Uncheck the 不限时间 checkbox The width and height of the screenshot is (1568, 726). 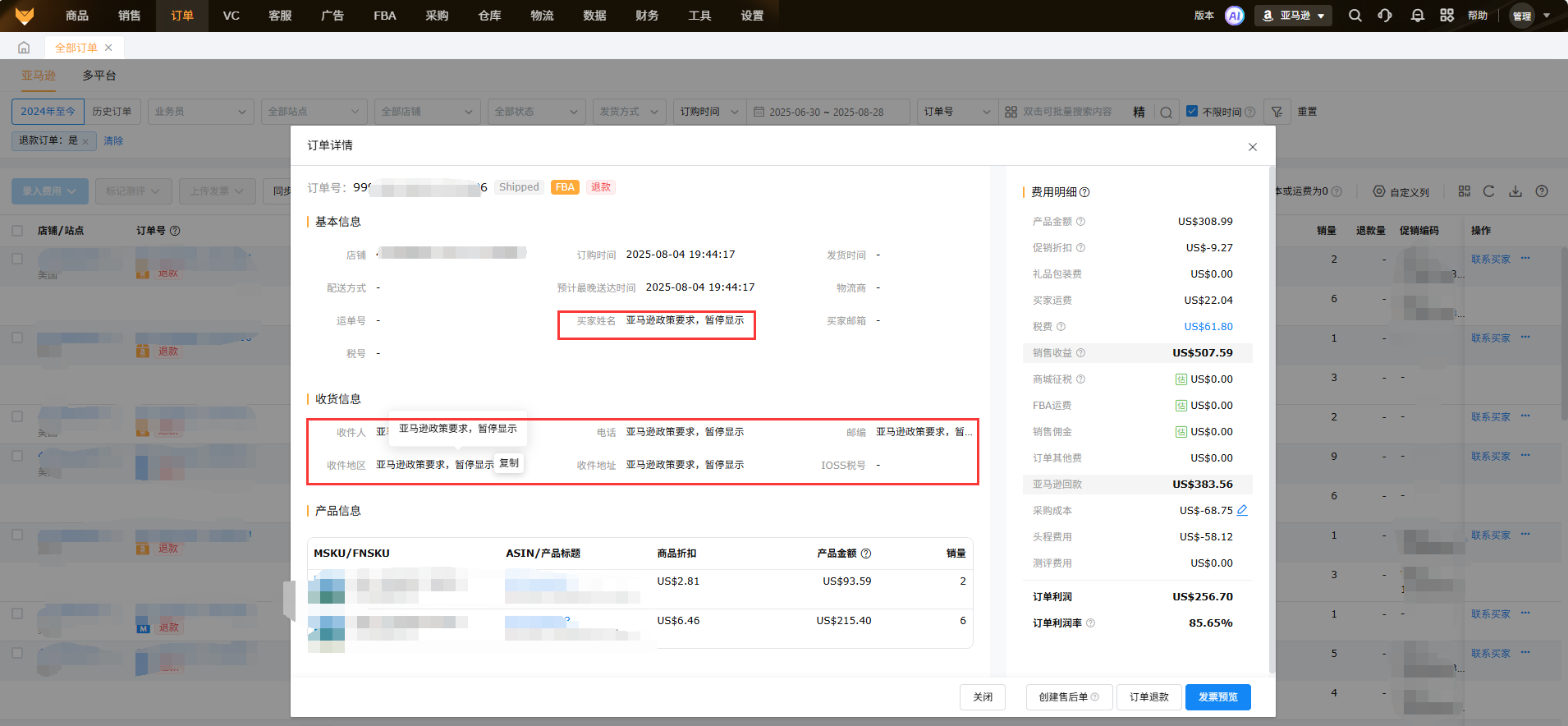pyautogui.click(x=1192, y=111)
